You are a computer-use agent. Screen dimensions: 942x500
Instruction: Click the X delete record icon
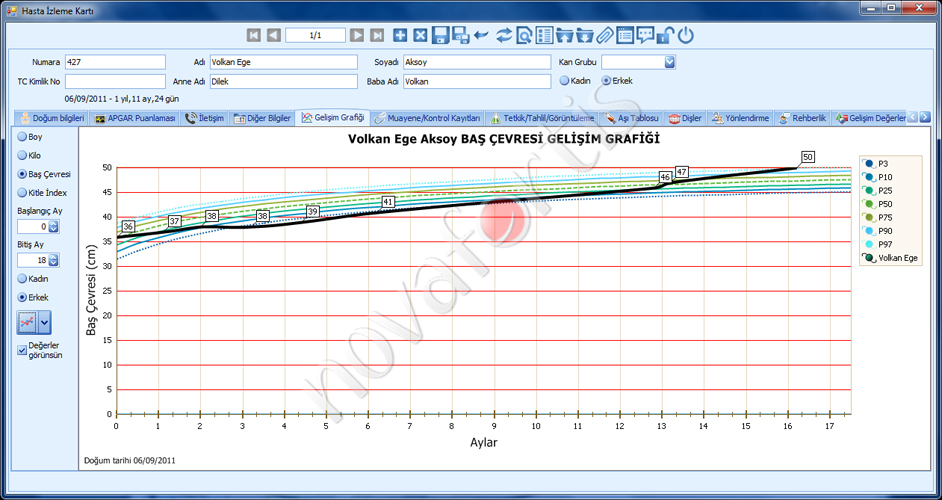coord(421,35)
